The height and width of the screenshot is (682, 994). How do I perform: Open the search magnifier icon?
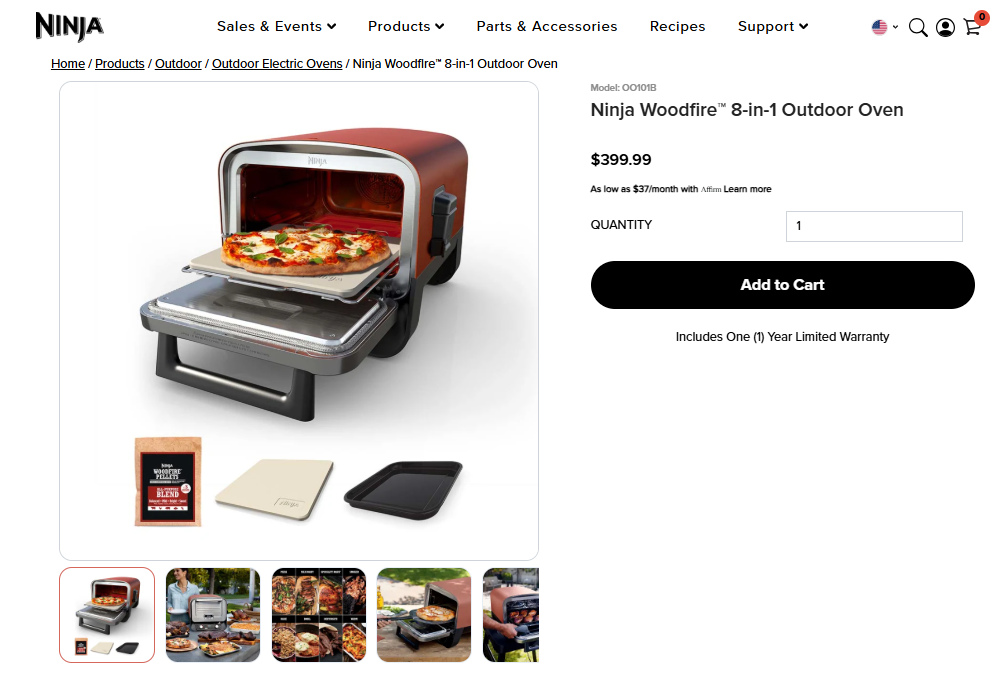[918, 27]
